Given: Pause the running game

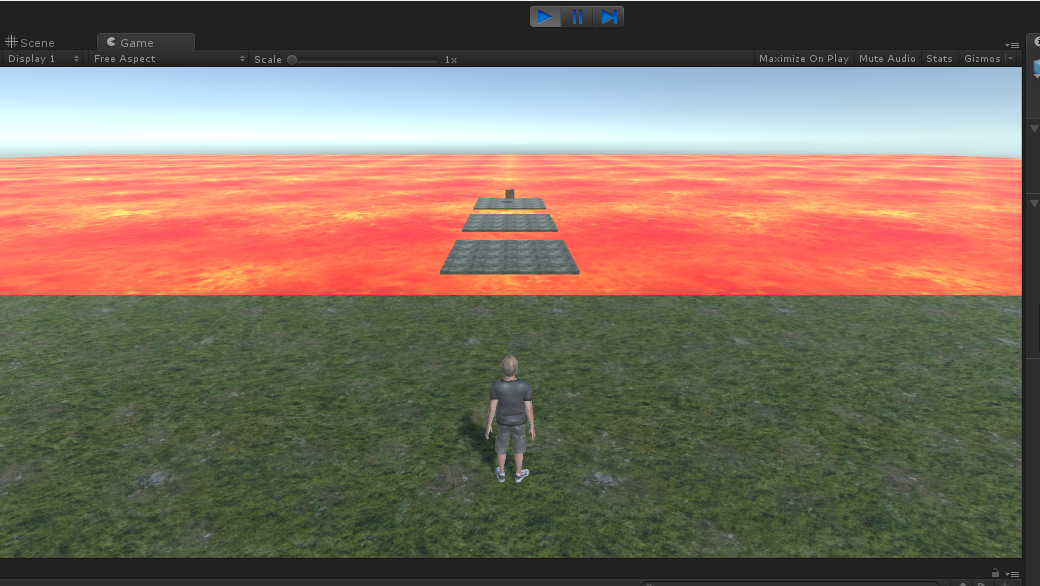Looking at the screenshot, I should [x=577, y=17].
